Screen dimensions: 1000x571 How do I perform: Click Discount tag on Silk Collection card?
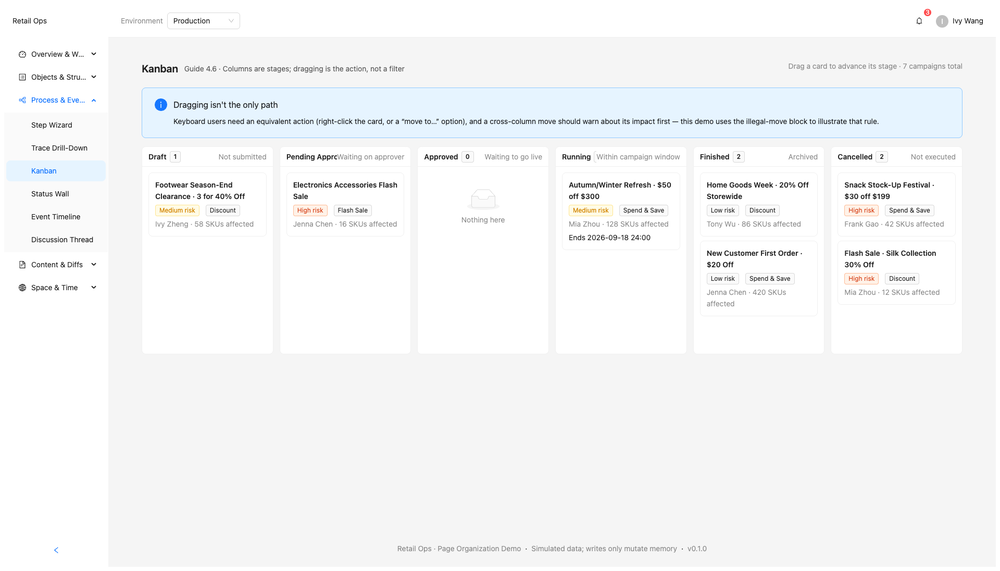pyautogui.click(x=902, y=279)
